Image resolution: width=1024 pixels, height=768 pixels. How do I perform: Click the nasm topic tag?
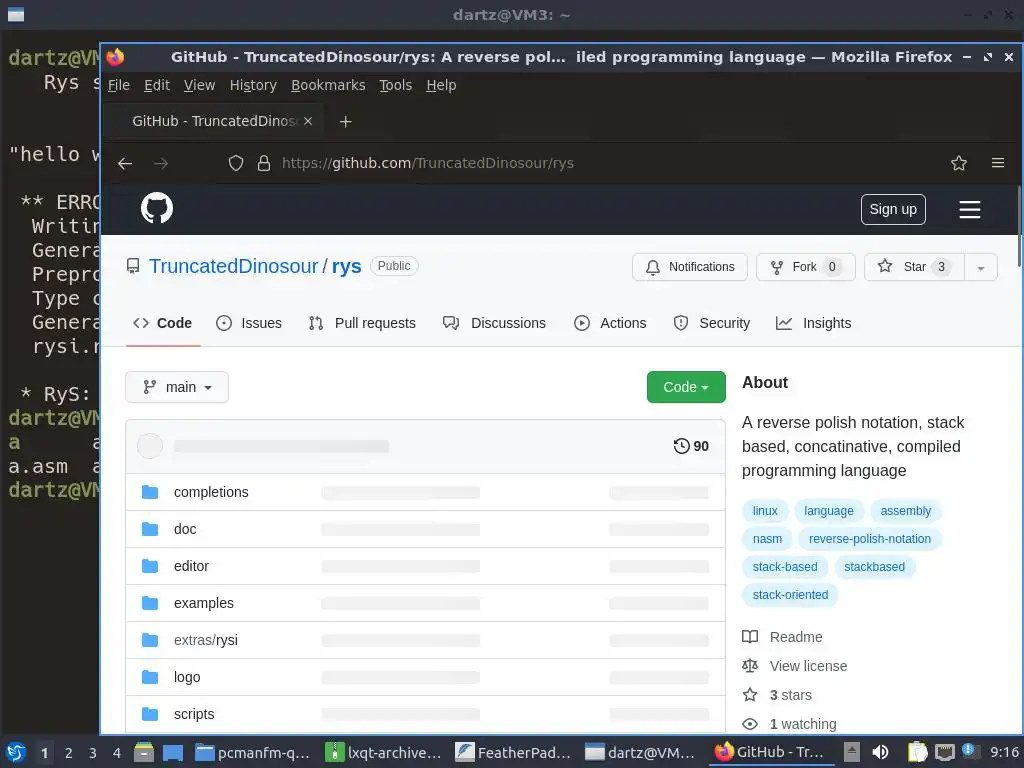767,539
